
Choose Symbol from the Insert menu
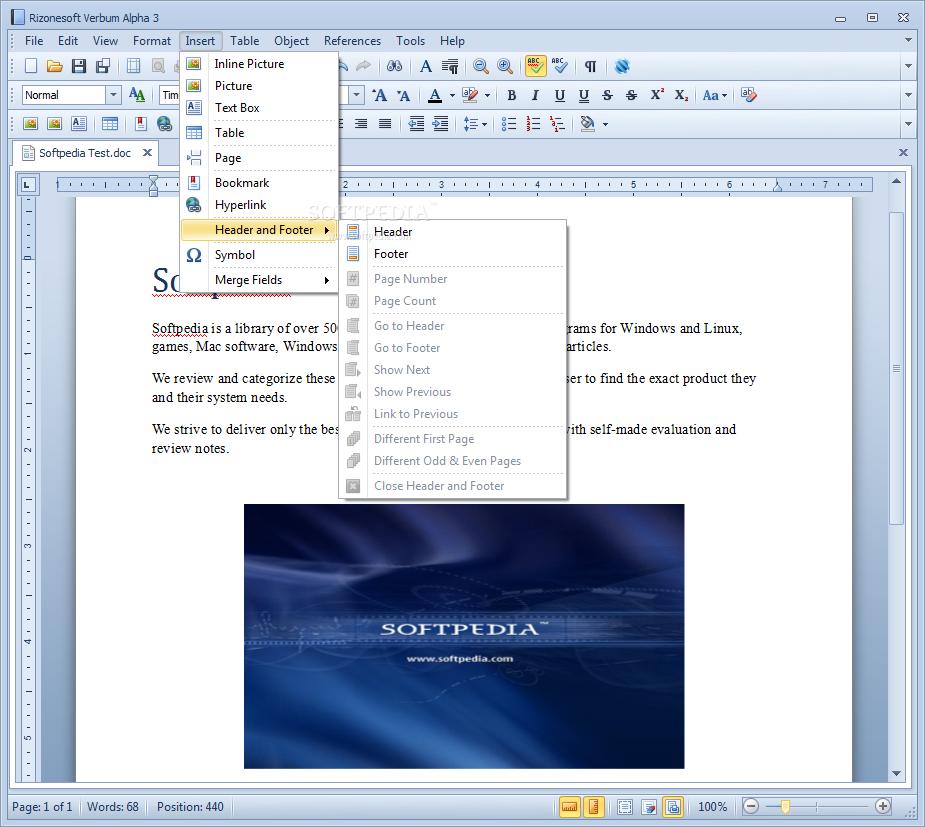tap(260, 255)
